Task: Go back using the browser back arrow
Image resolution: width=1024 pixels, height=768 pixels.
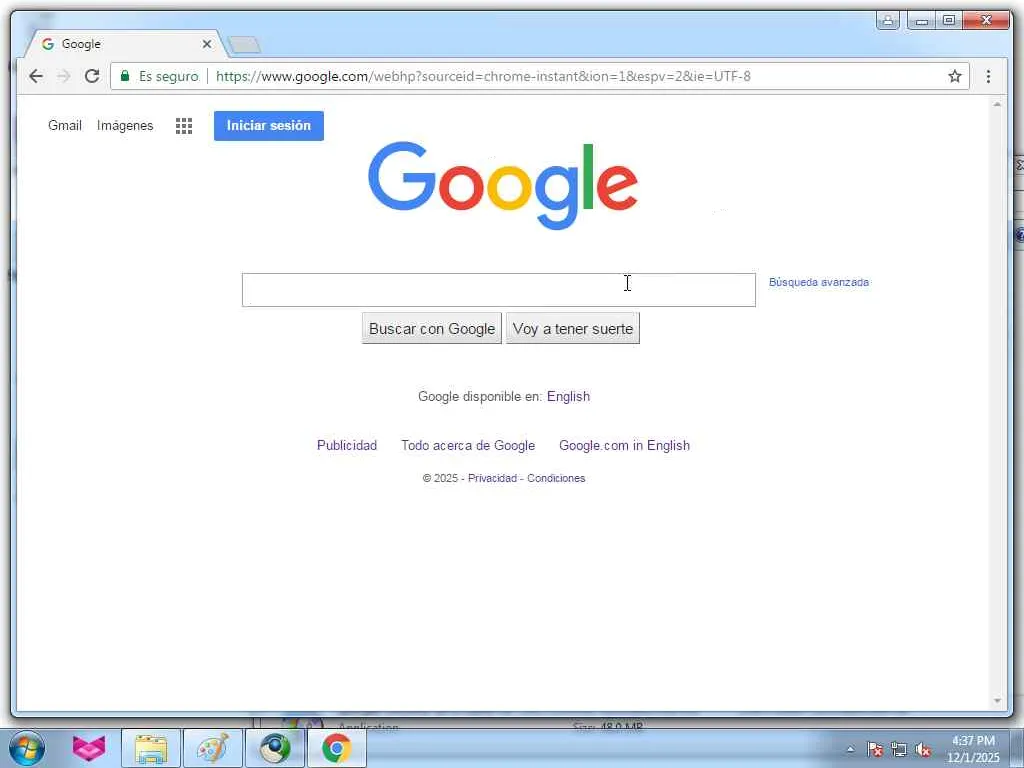Action: [x=36, y=76]
